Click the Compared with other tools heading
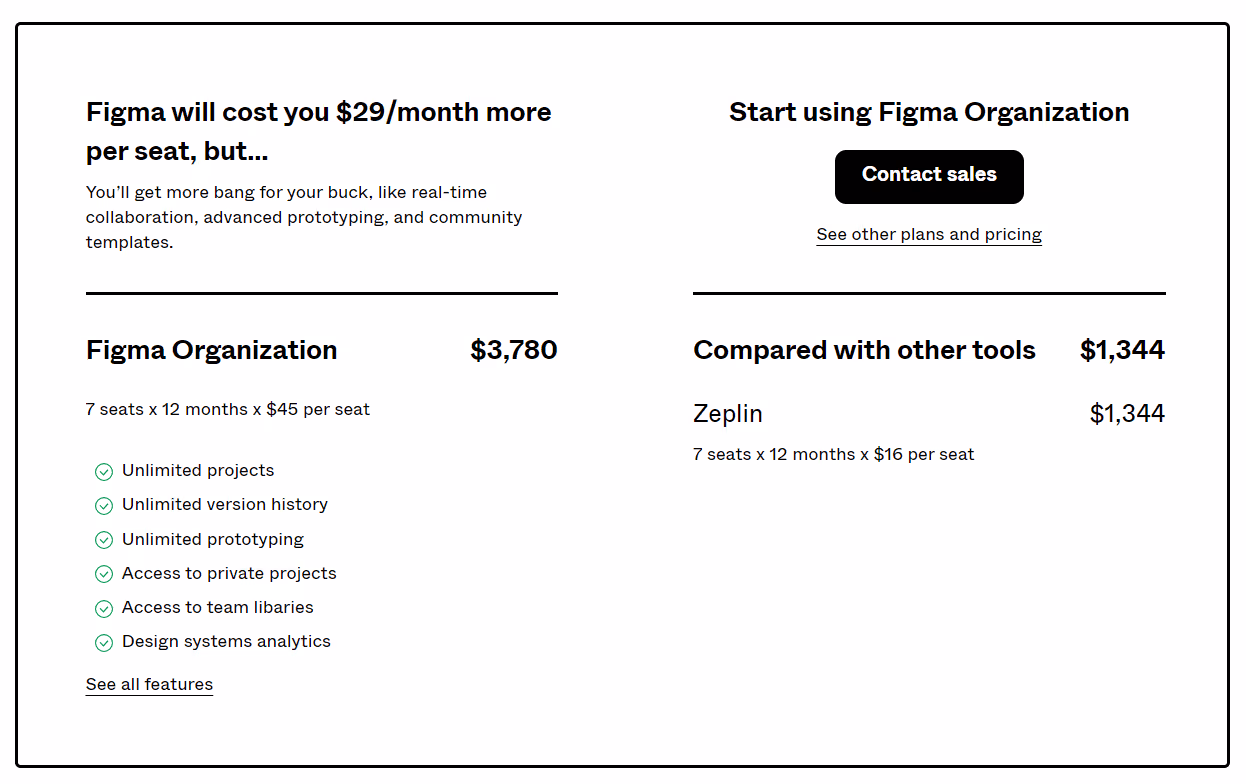The height and width of the screenshot is (784, 1246). [x=864, y=350]
